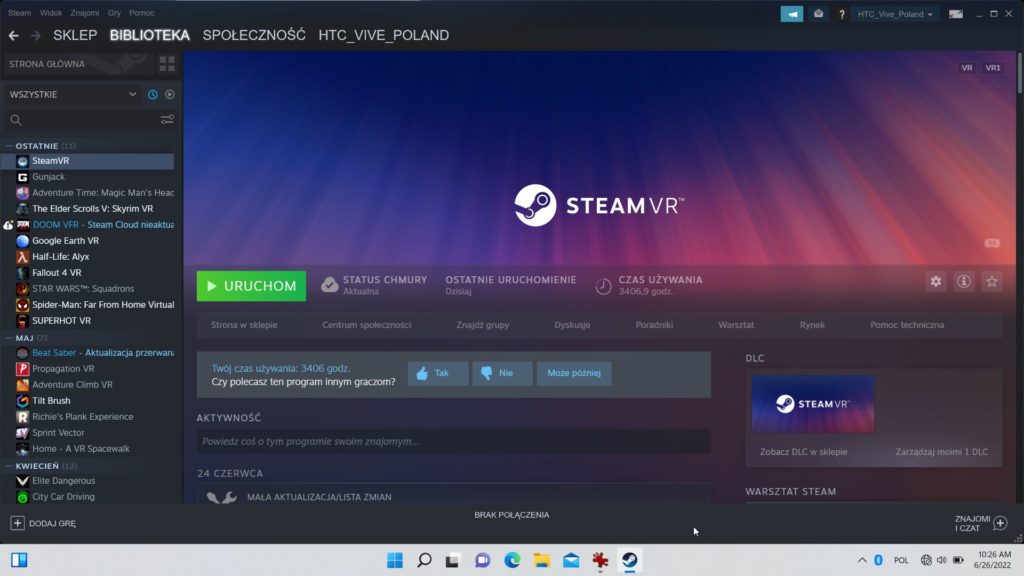Image resolution: width=1024 pixels, height=576 pixels.
Task: Switch SteamVR view to VR1 mode
Action: (x=991, y=67)
